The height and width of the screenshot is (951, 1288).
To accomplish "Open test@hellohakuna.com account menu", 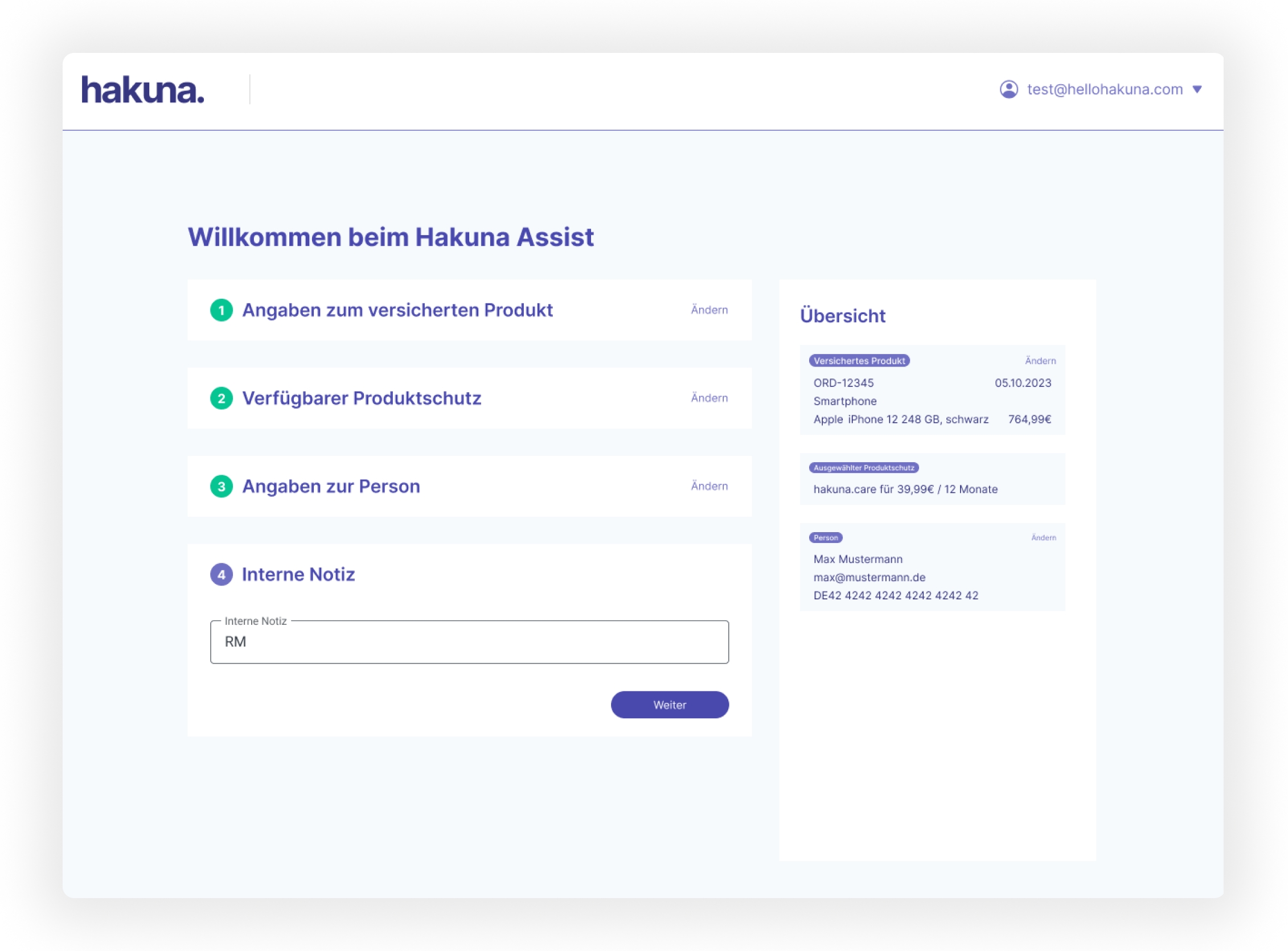I will 1104,89.
